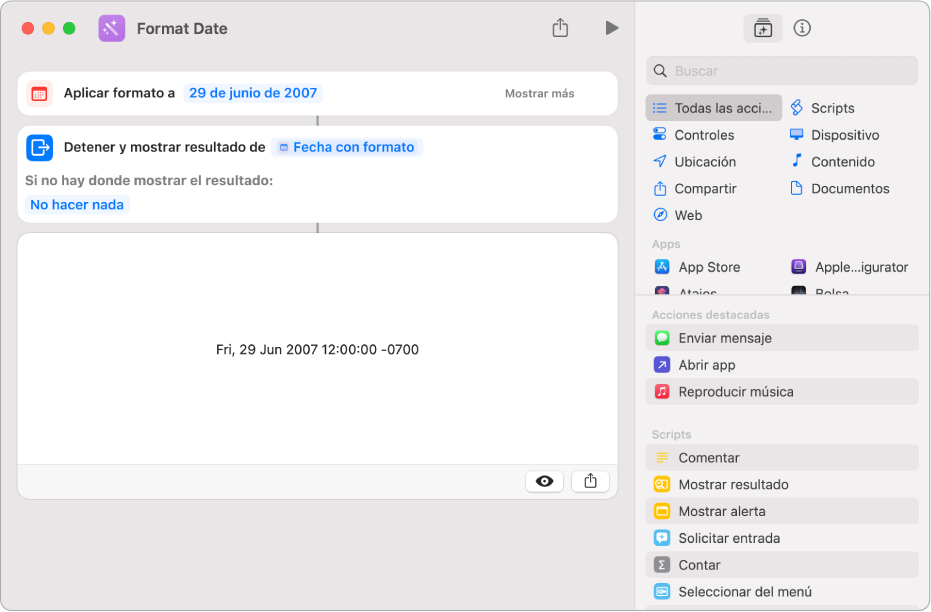Open the Controles category

coord(693,135)
